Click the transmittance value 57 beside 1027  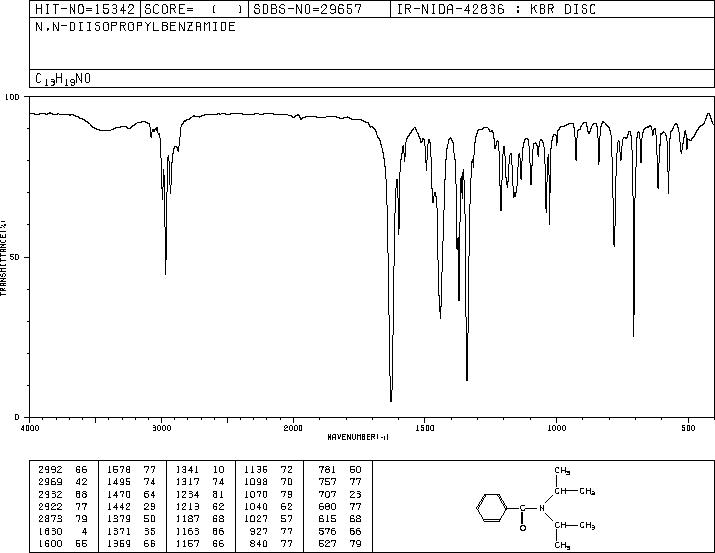(287, 519)
